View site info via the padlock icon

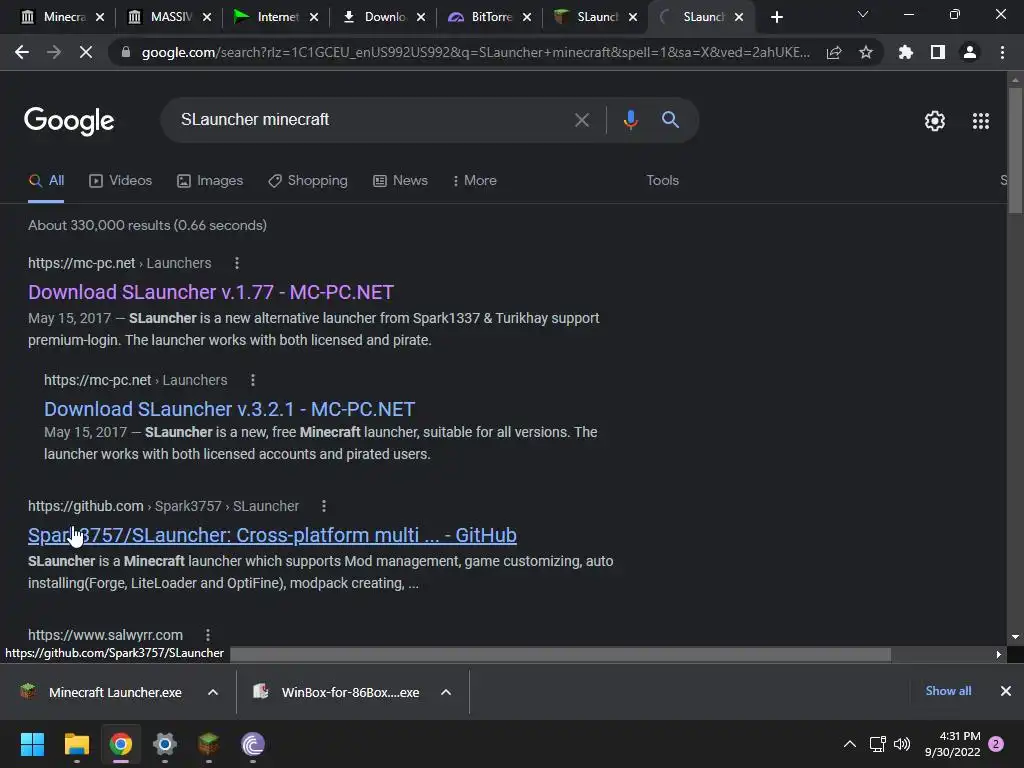(x=126, y=52)
